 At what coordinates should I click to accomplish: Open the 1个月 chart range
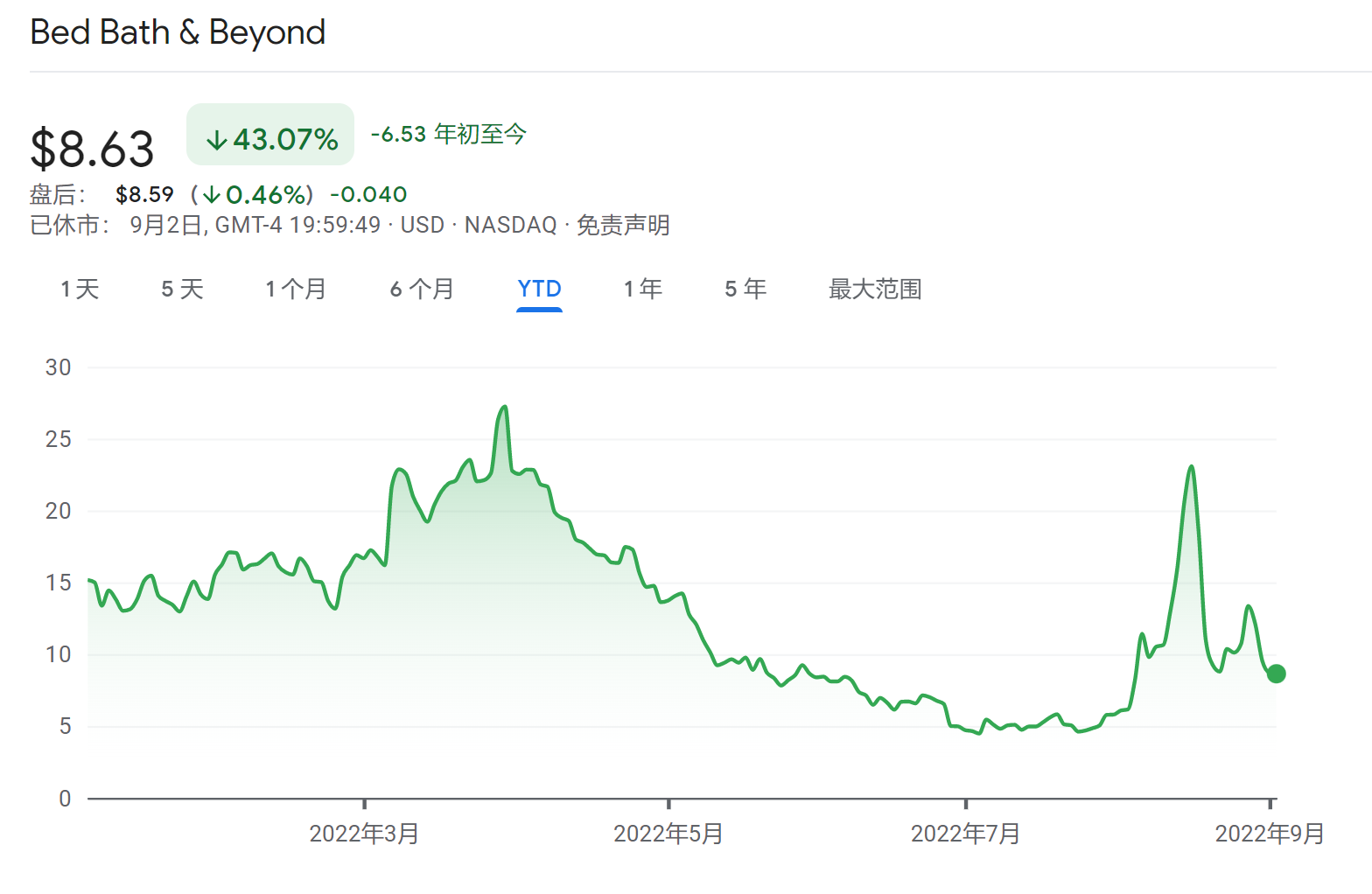tap(296, 289)
